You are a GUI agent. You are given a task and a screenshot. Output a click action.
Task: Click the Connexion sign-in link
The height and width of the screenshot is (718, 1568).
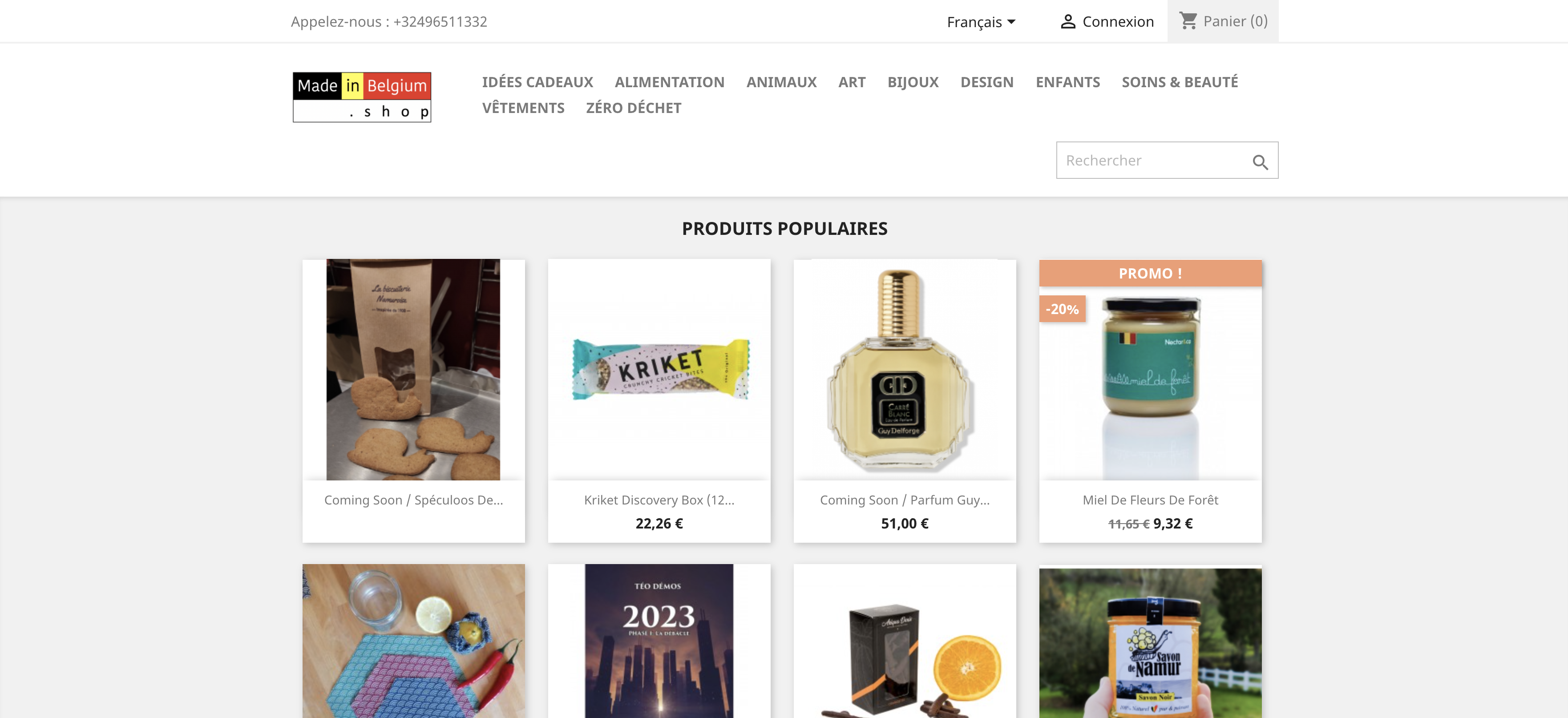(1118, 22)
